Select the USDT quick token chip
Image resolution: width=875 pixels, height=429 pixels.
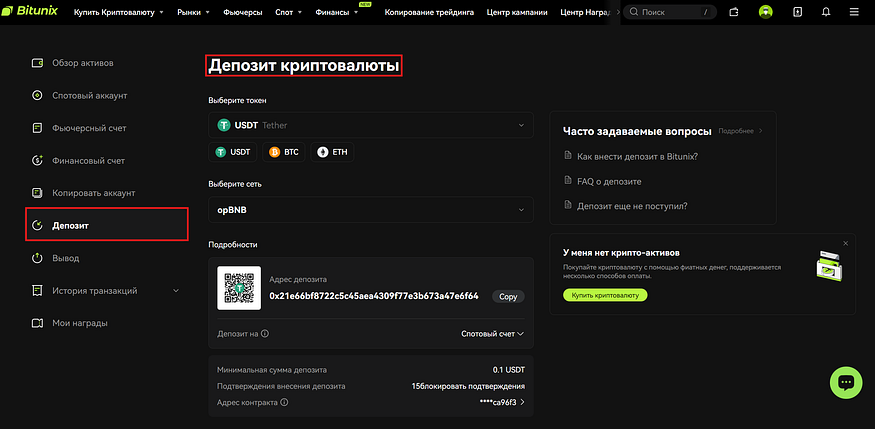point(232,152)
